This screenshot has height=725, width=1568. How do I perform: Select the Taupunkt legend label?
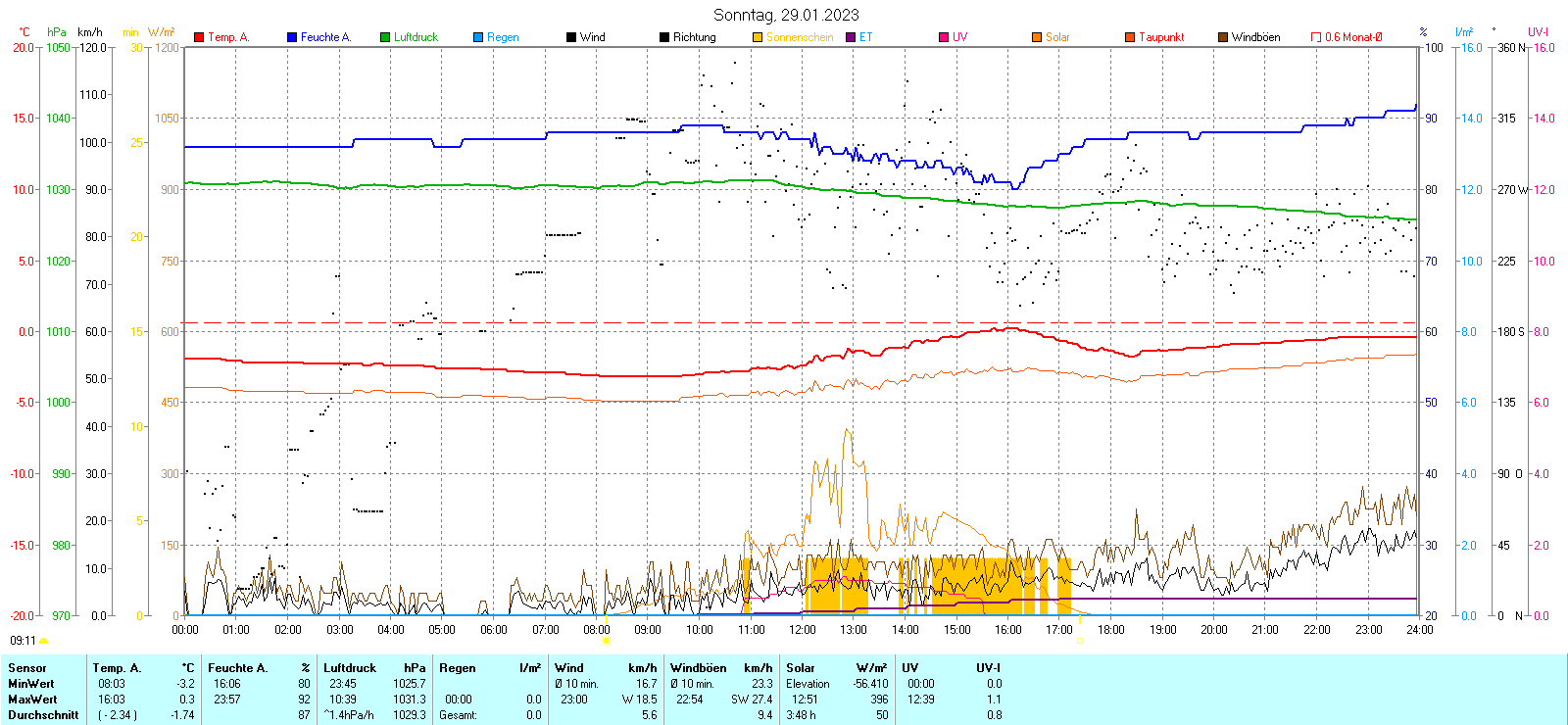(x=1161, y=37)
